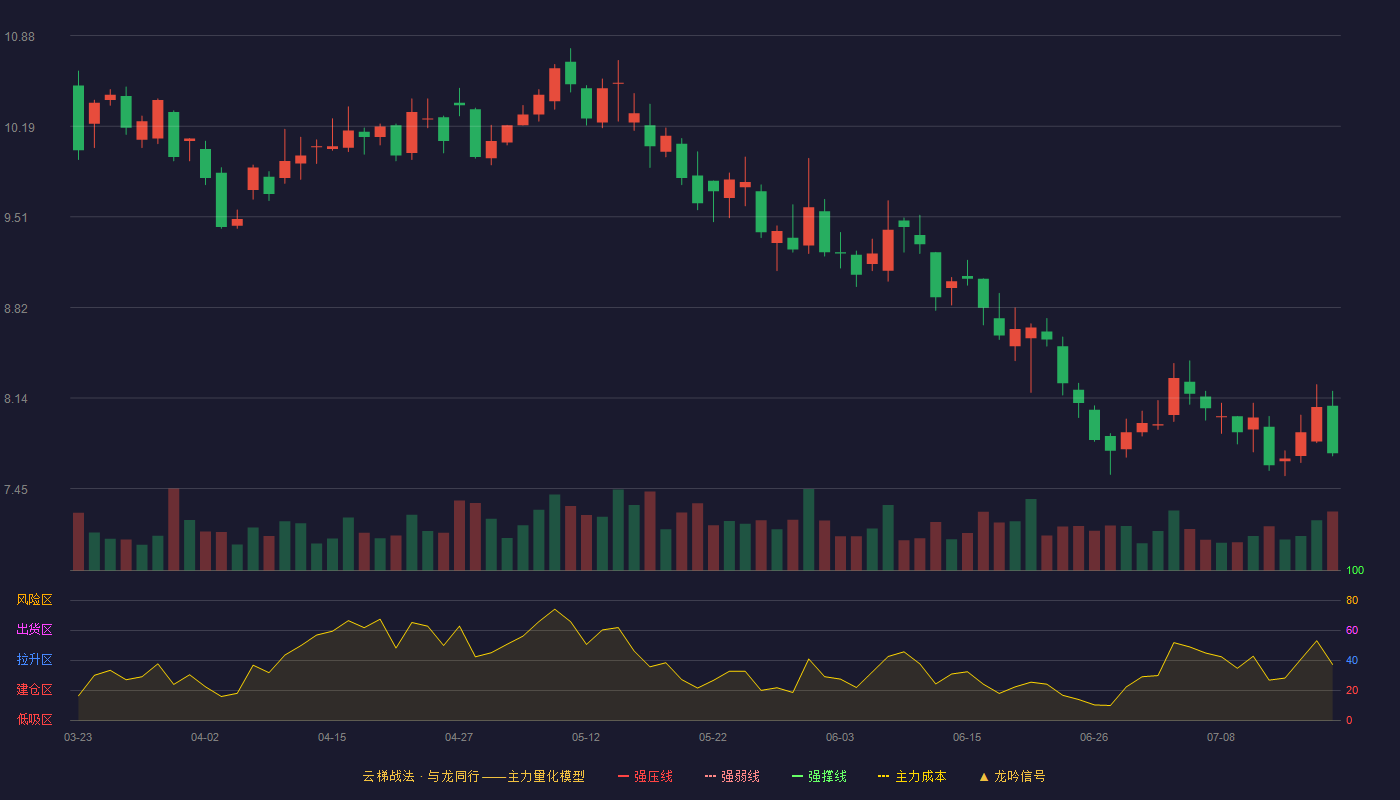The image size is (1400, 800).
Task: Click the 07-08 date axis label
Action: [1221, 738]
